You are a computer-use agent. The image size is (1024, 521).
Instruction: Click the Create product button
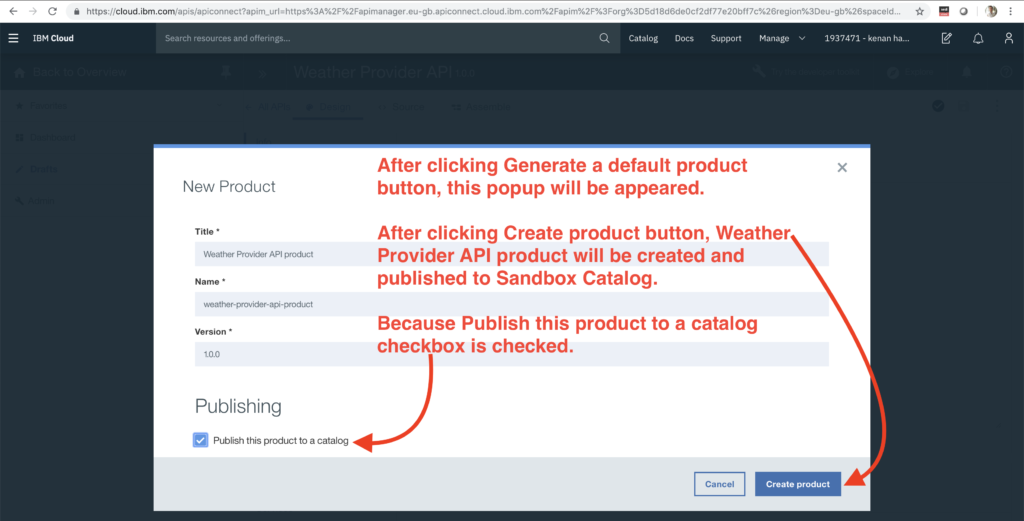[x=797, y=484]
